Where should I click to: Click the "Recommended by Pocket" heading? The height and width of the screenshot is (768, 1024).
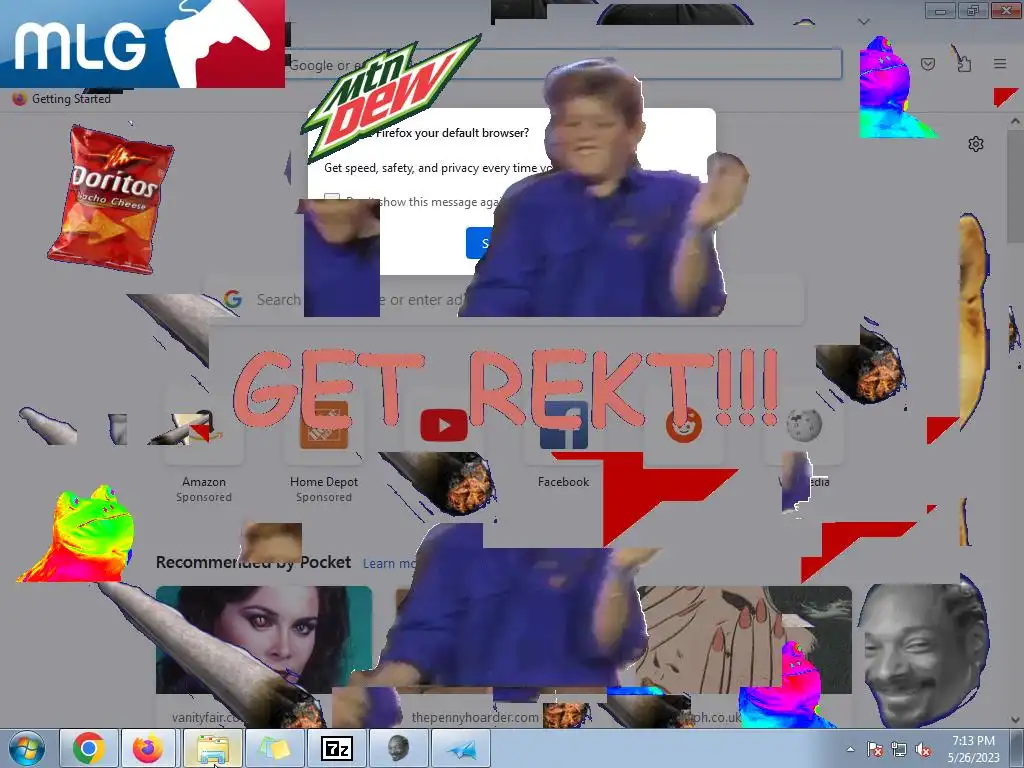253,562
